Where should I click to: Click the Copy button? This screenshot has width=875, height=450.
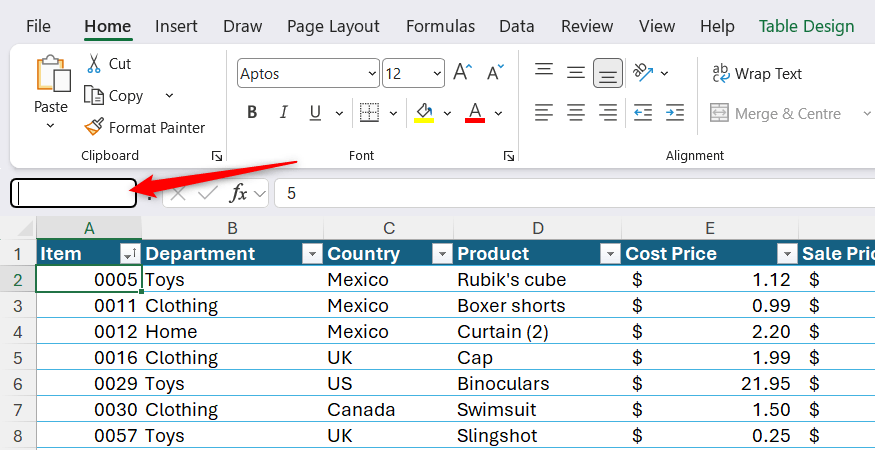pyautogui.click(x=114, y=95)
